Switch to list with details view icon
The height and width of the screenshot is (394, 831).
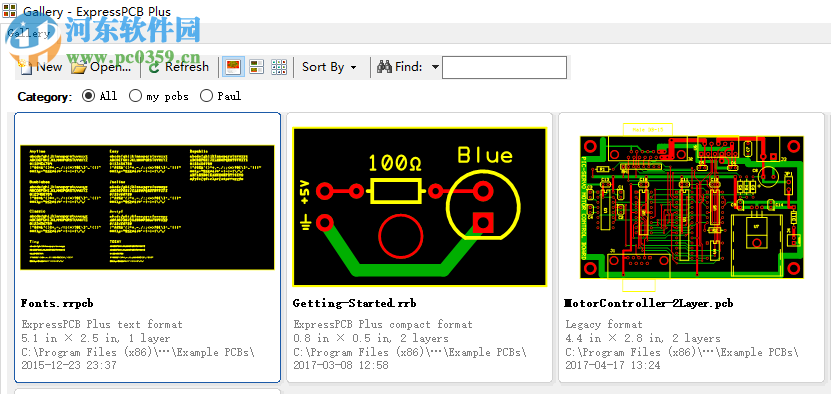[257, 67]
